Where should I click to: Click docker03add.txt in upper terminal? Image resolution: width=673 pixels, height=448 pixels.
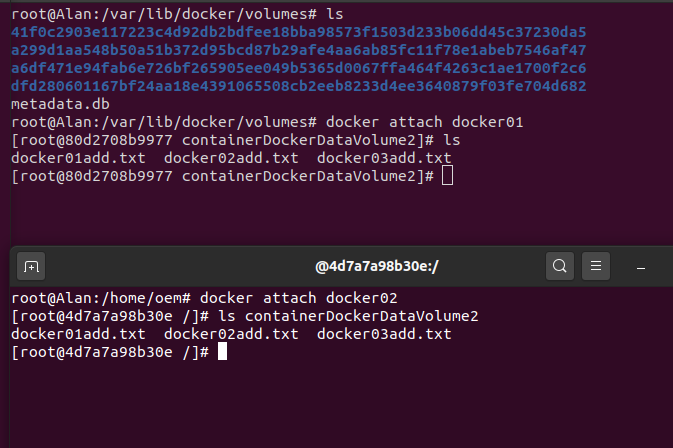[384, 158]
